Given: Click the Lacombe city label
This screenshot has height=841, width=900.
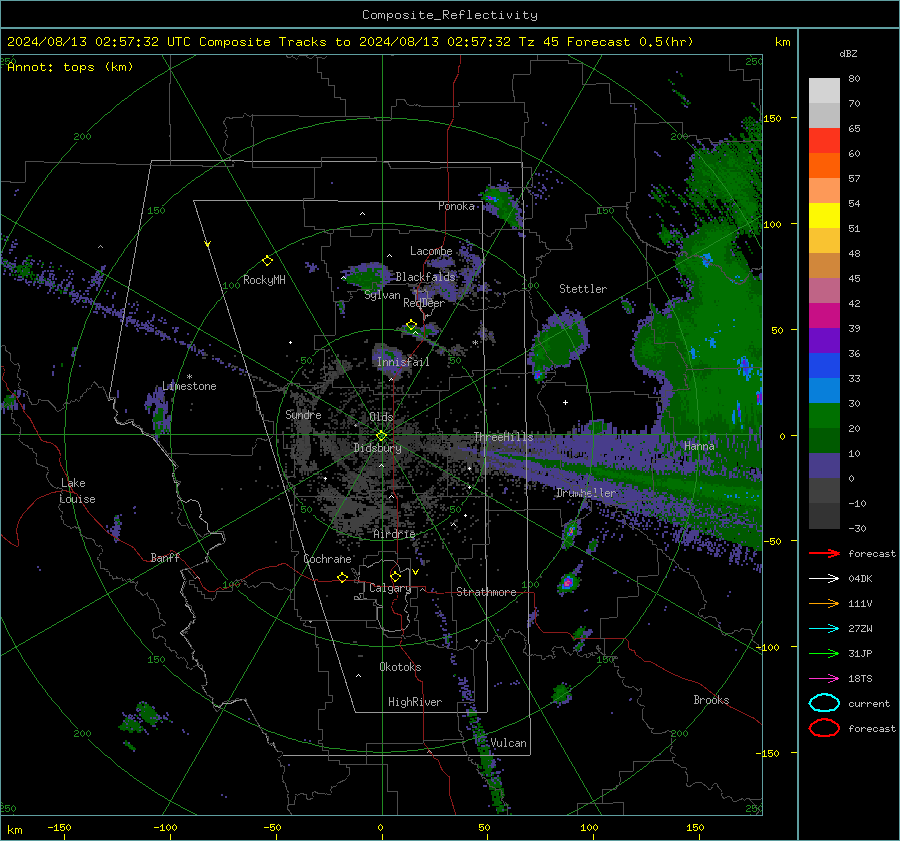Looking at the screenshot, I should coord(431,251).
